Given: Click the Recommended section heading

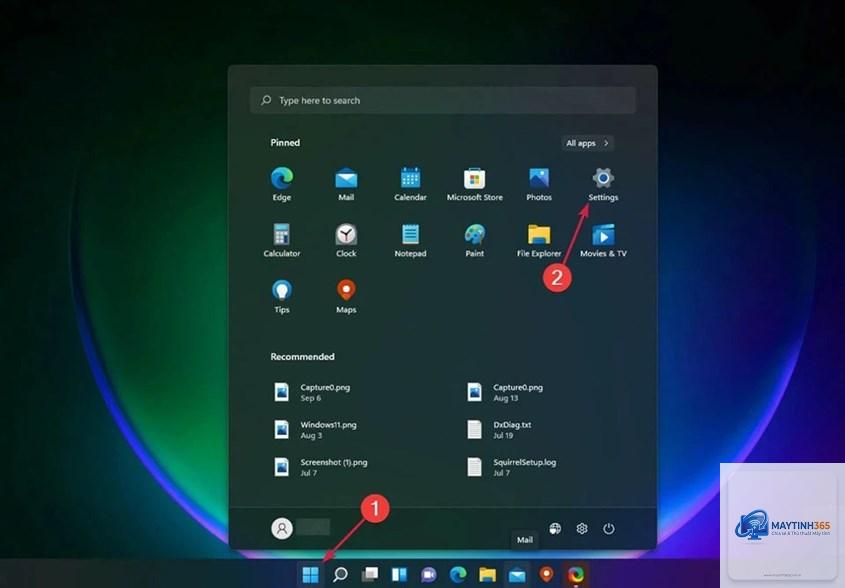Looking at the screenshot, I should 302,357.
